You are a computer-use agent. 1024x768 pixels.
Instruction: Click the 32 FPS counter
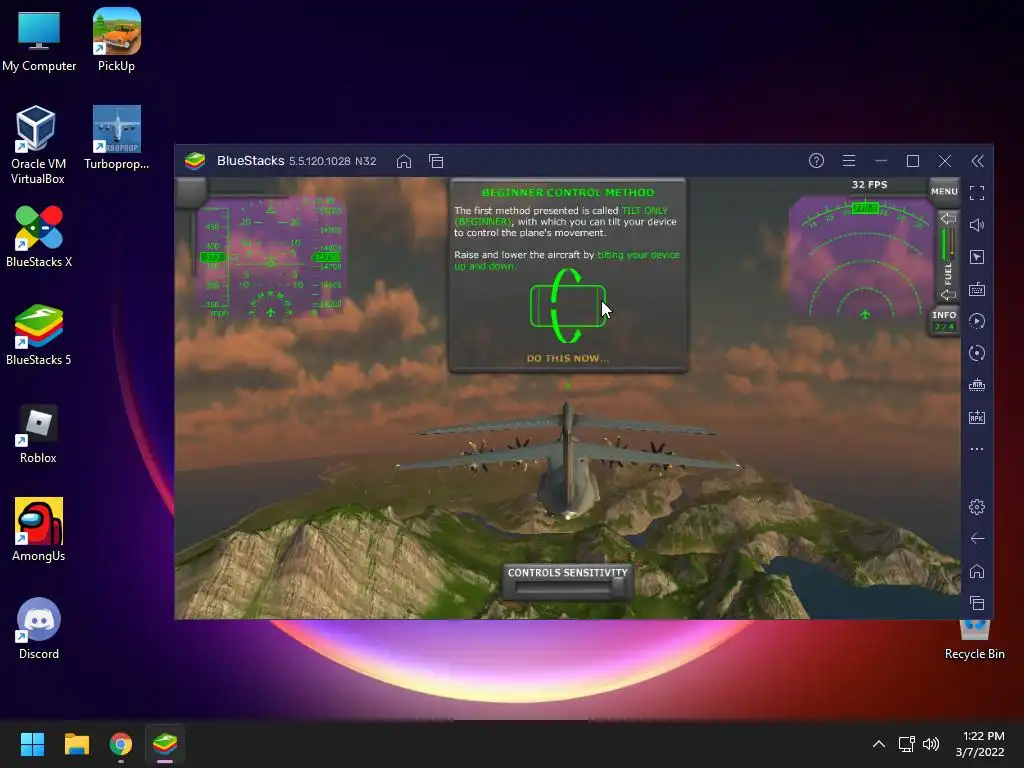coord(869,185)
